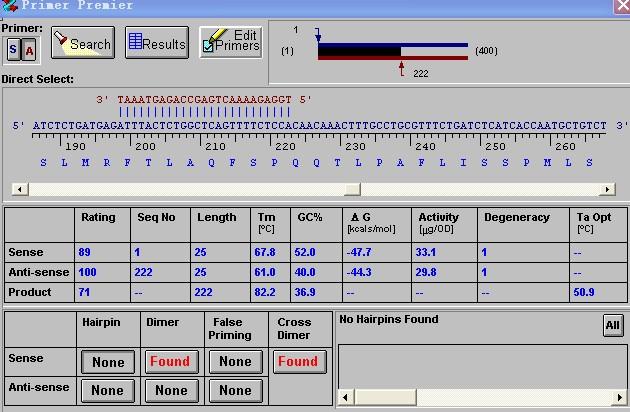This screenshot has width=630, height=412.
Task: Click Sense Hairpin None button
Action: click(x=108, y=362)
